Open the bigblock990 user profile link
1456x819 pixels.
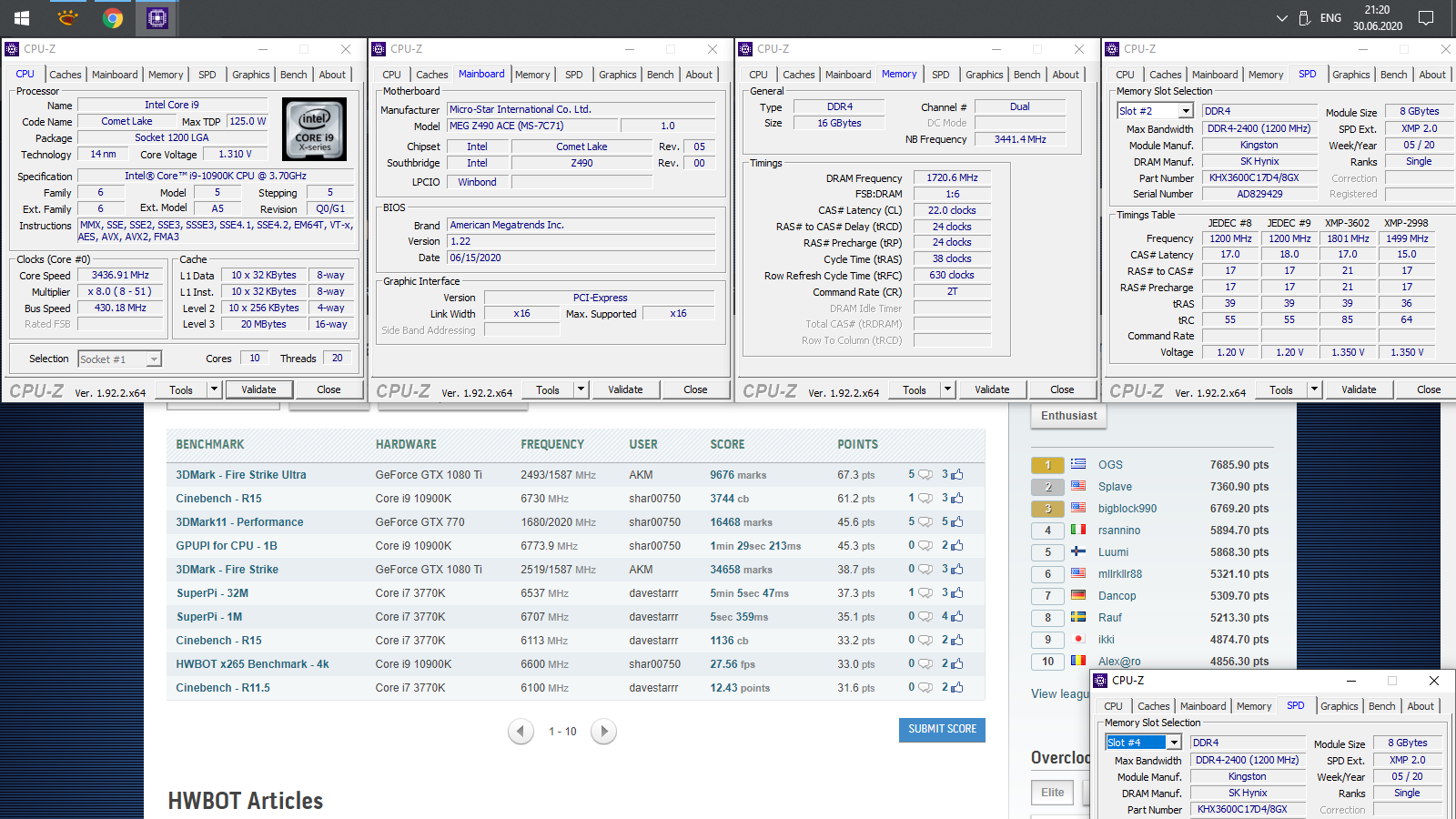tap(1127, 509)
